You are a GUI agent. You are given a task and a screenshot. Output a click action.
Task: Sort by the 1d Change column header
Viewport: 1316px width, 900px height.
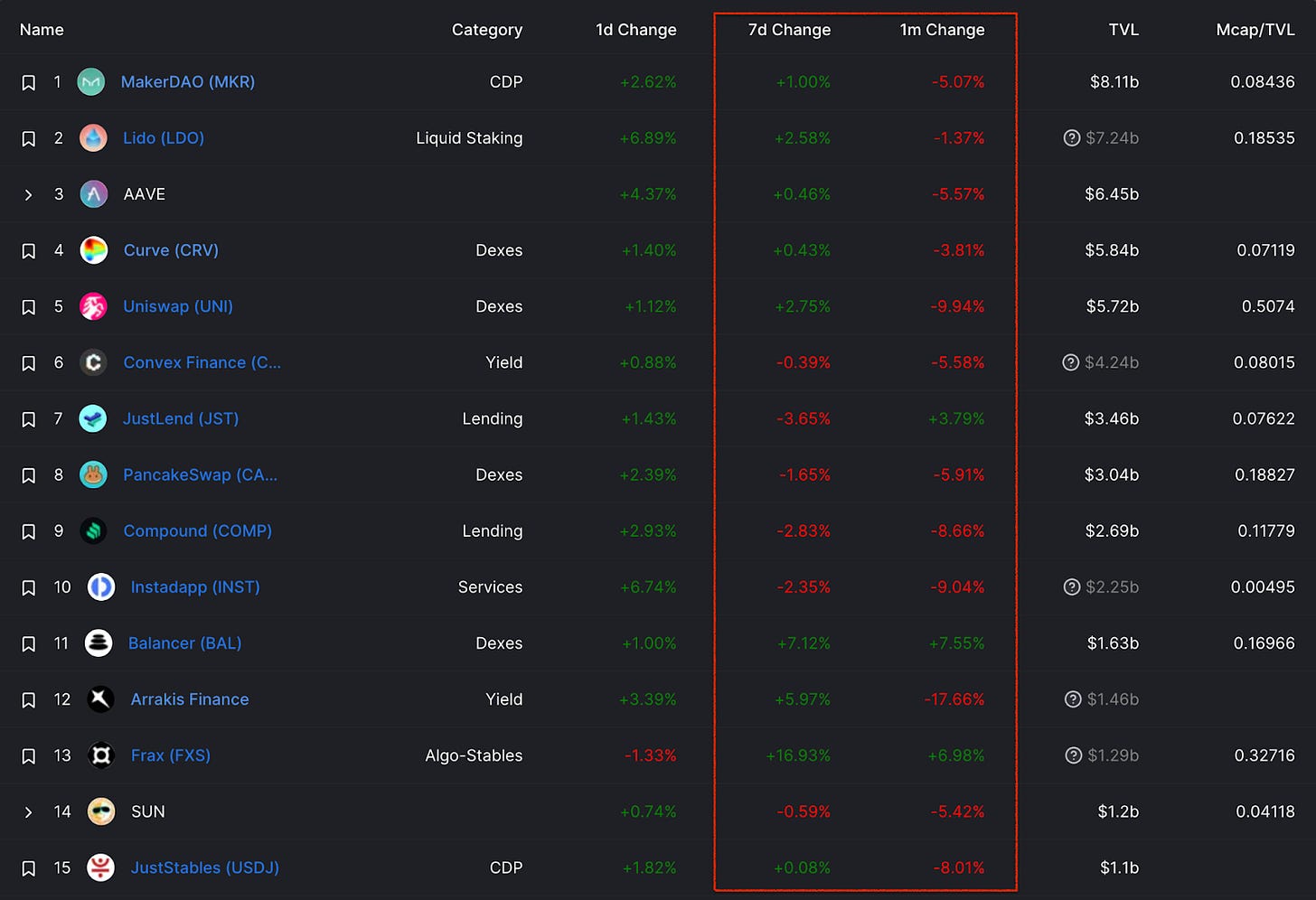636,30
